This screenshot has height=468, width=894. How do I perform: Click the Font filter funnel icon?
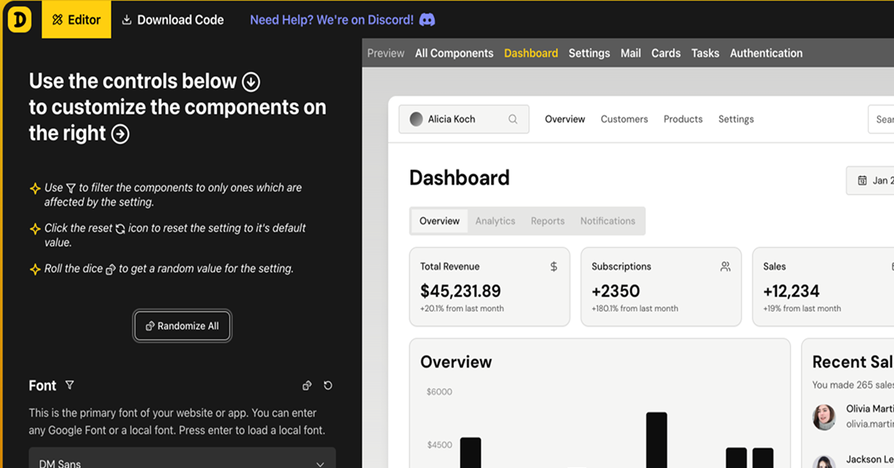point(70,385)
